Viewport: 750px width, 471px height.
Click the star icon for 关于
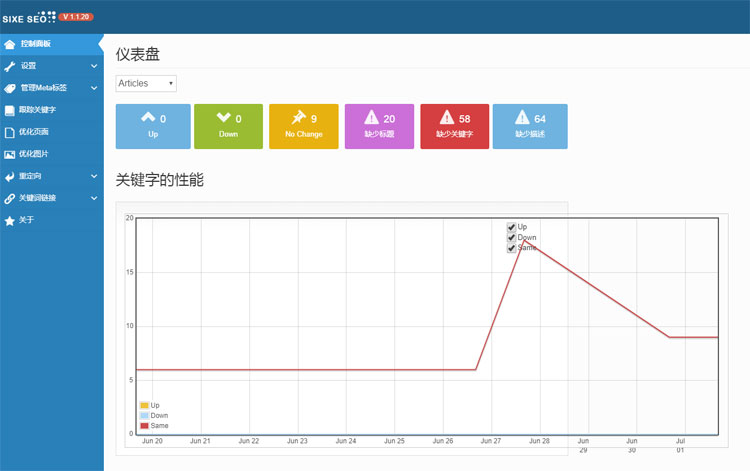(x=10, y=220)
